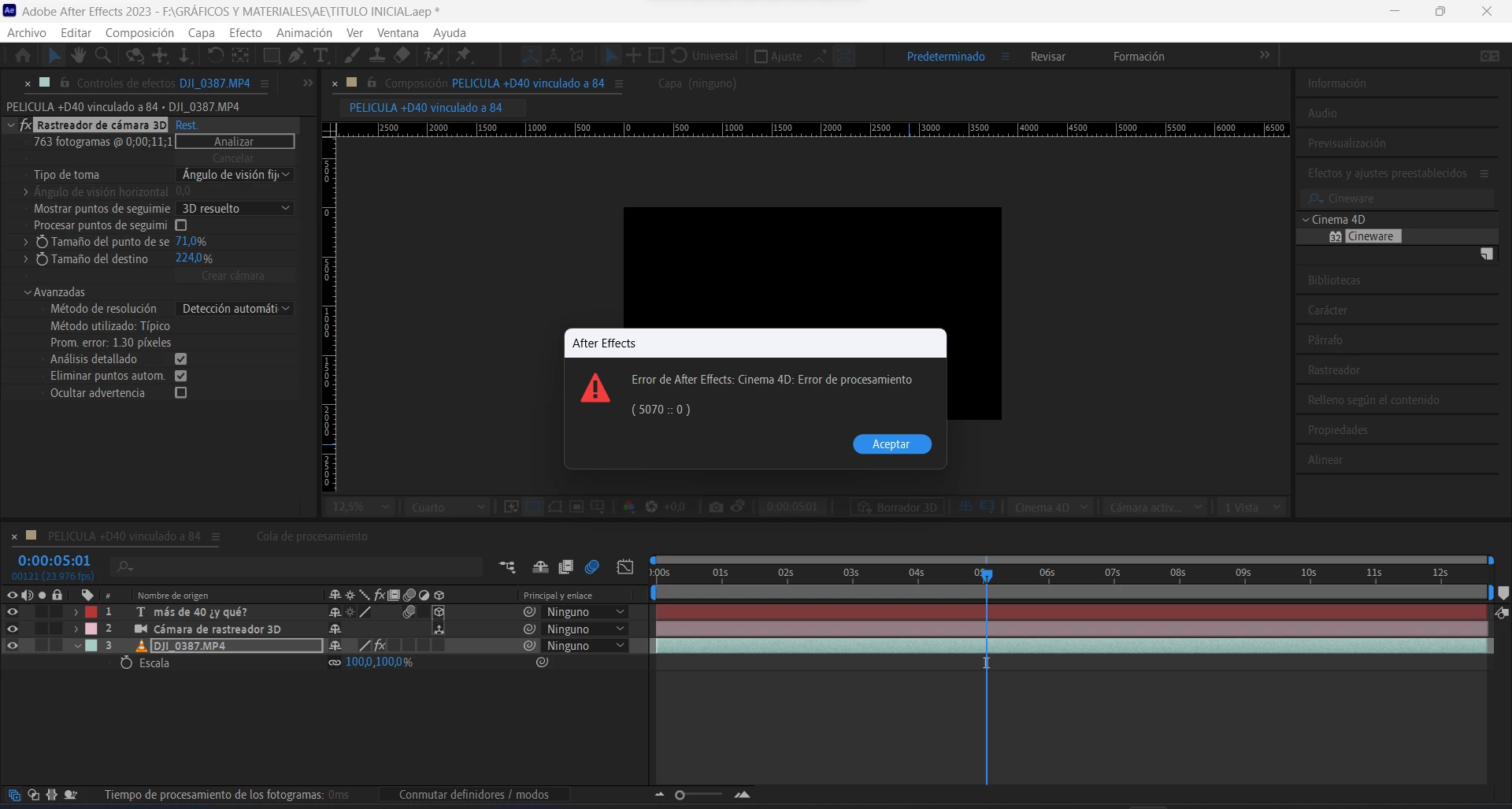This screenshot has width=1512, height=809.
Task: Open the Ventana menu
Action: coord(398,32)
